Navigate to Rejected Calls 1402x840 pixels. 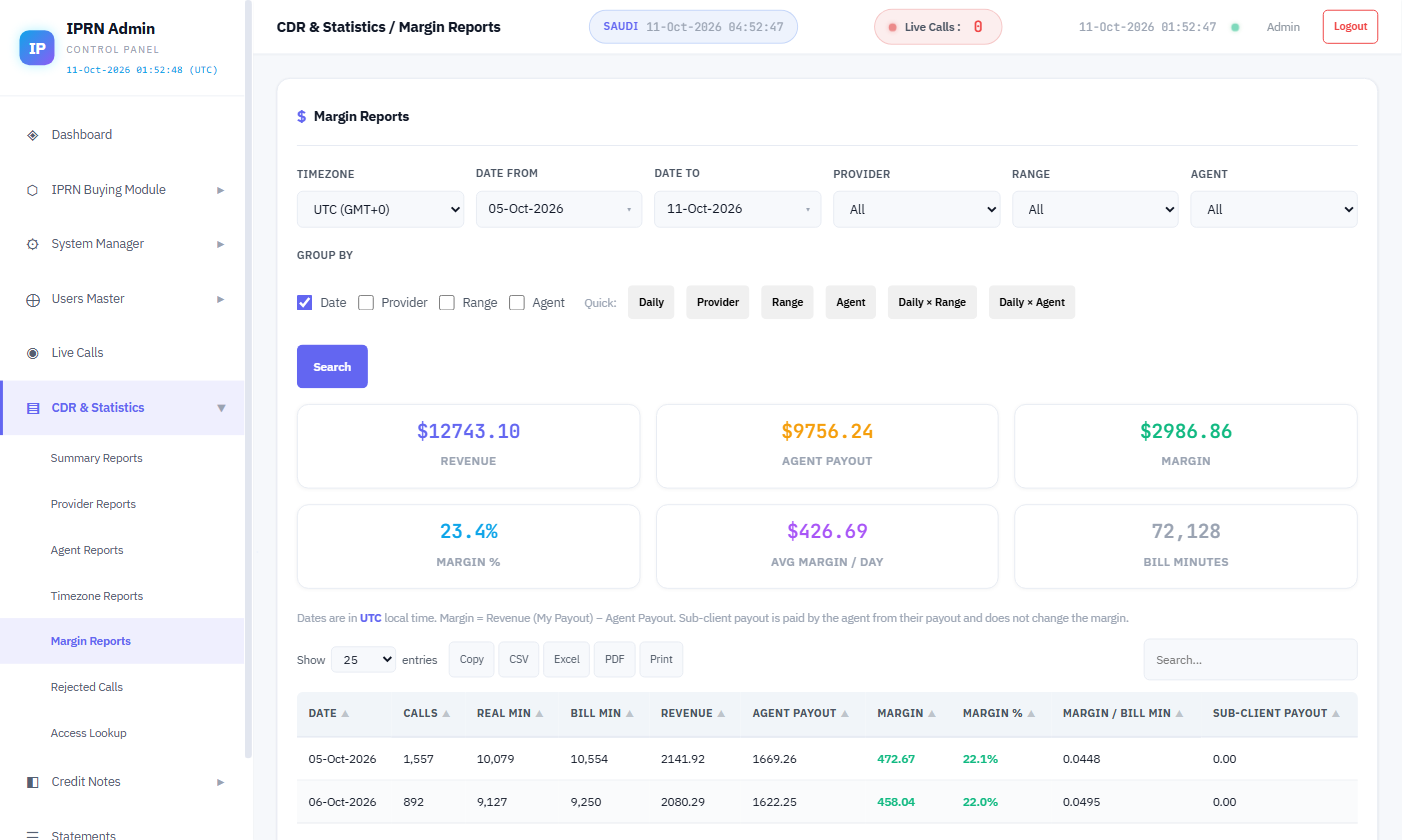tap(87, 687)
